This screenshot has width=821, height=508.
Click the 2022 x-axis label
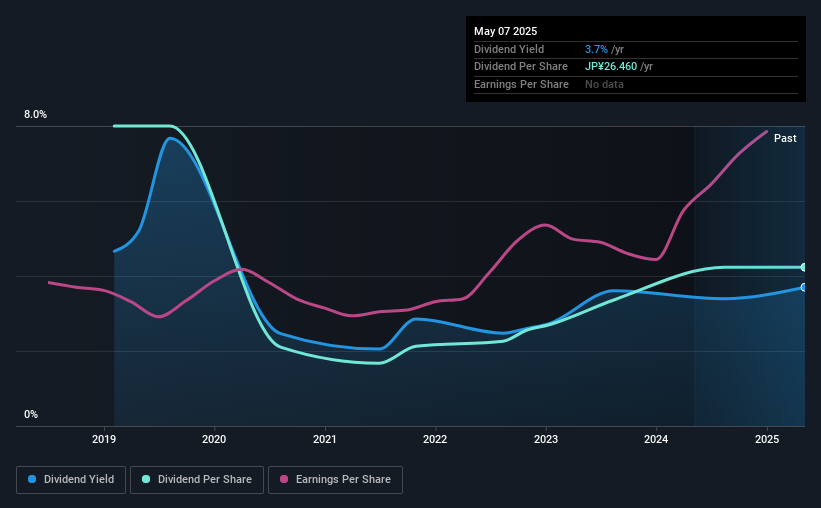pos(435,439)
